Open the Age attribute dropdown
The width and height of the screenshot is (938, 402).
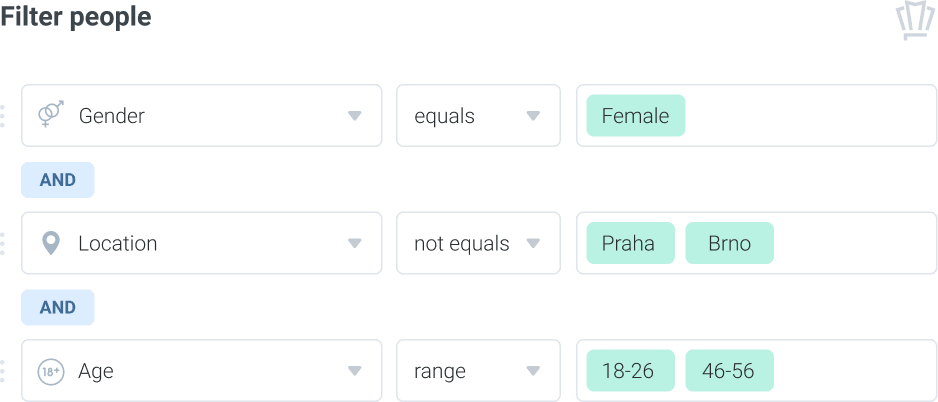tap(202, 371)
